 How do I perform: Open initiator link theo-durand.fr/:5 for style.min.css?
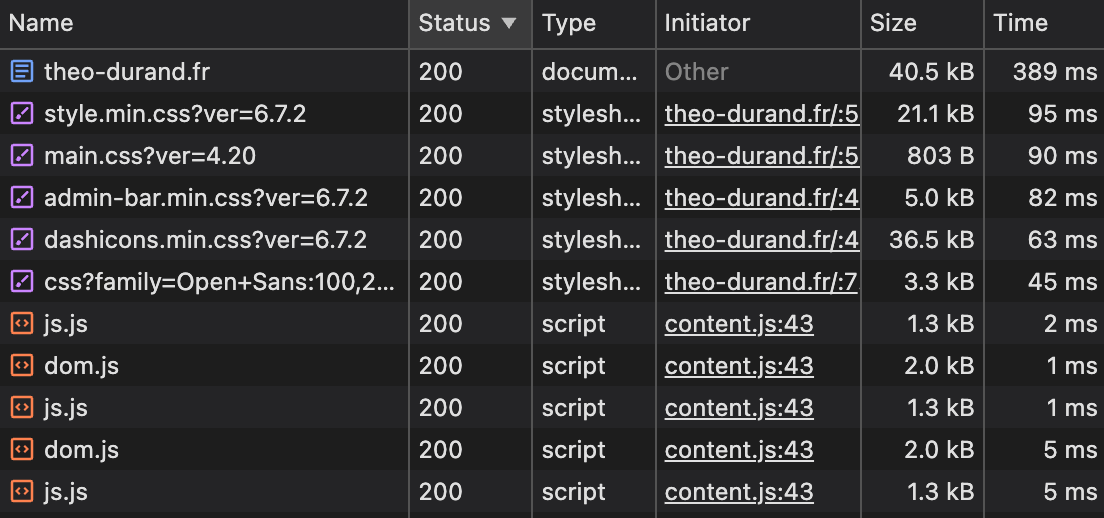pos(762,114)
